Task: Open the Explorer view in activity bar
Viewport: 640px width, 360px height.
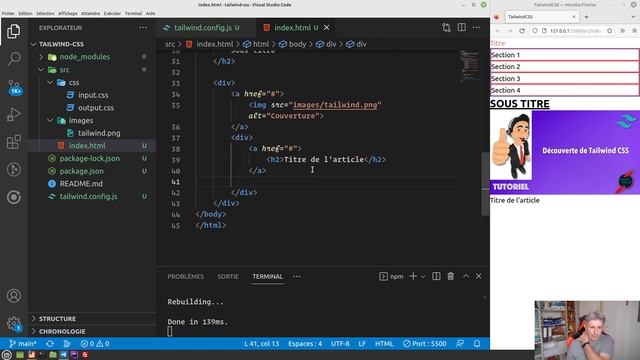Action: coord(13,31)
